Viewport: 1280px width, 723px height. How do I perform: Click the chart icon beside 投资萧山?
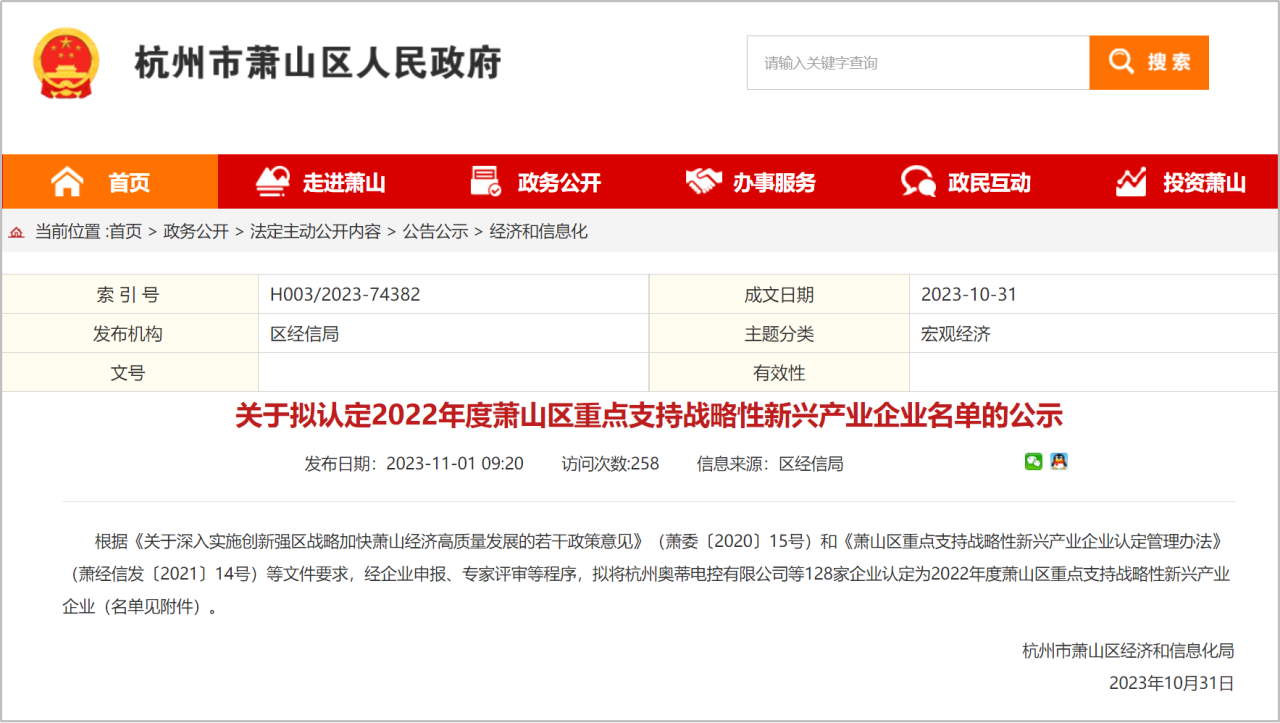pyautogui.click(x=1131, y=182)
